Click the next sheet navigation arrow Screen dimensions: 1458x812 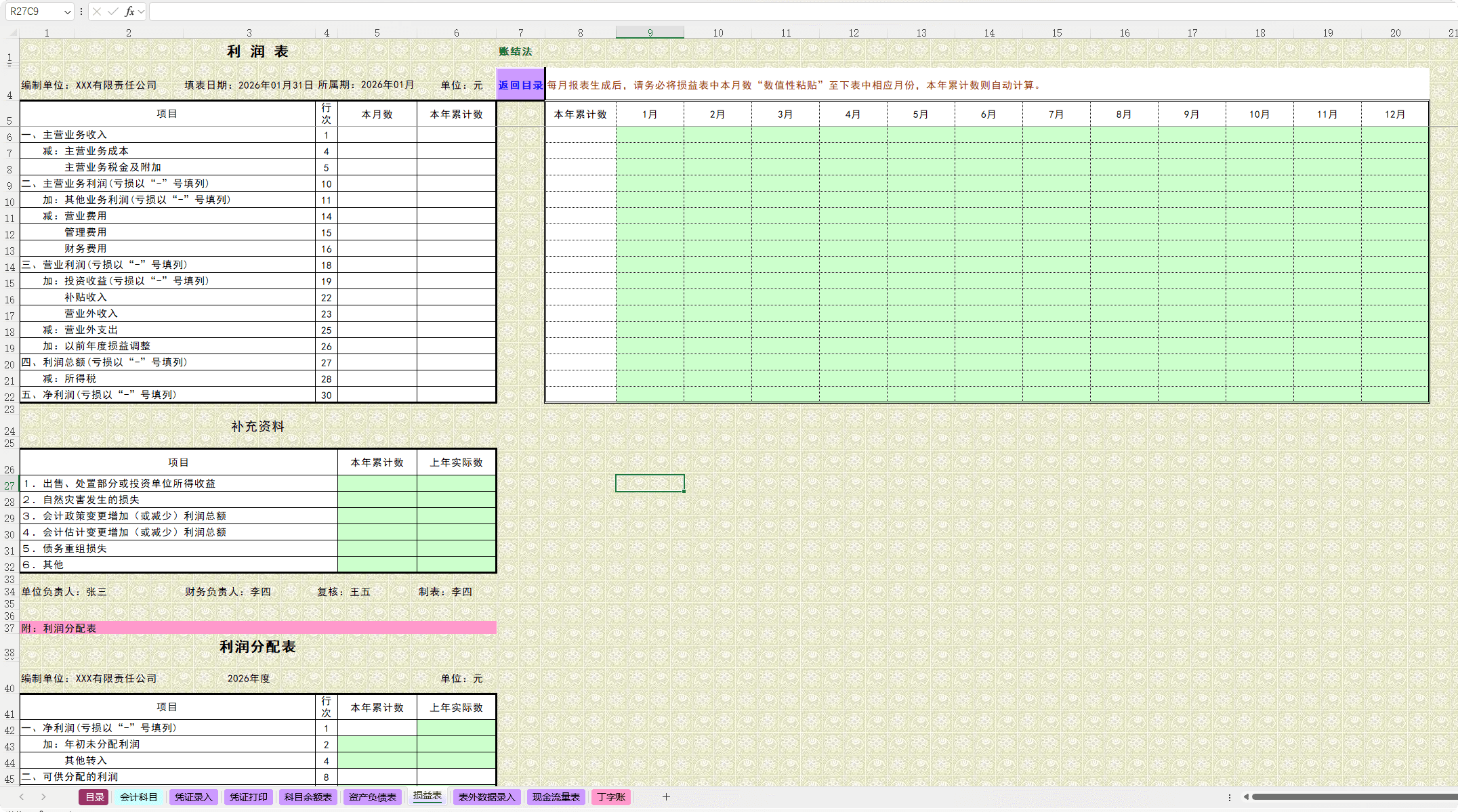[43, 797]
